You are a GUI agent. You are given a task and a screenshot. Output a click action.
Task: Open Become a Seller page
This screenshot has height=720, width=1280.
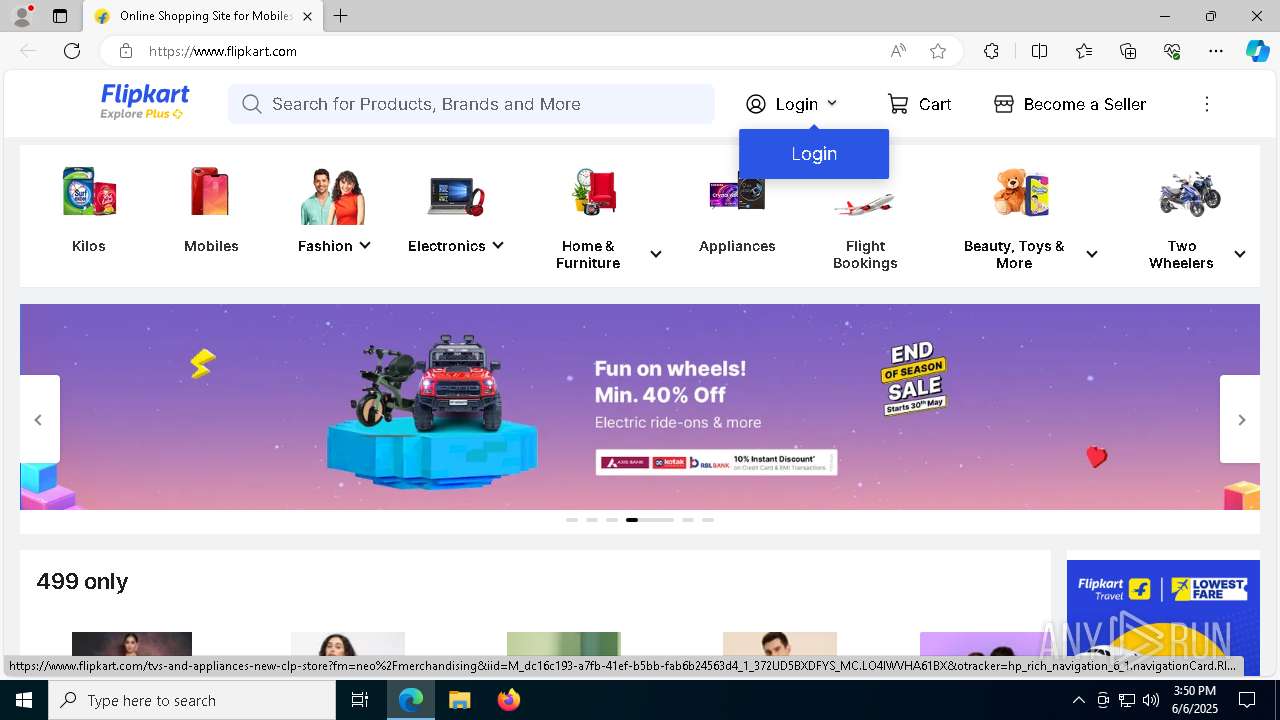1070,104
